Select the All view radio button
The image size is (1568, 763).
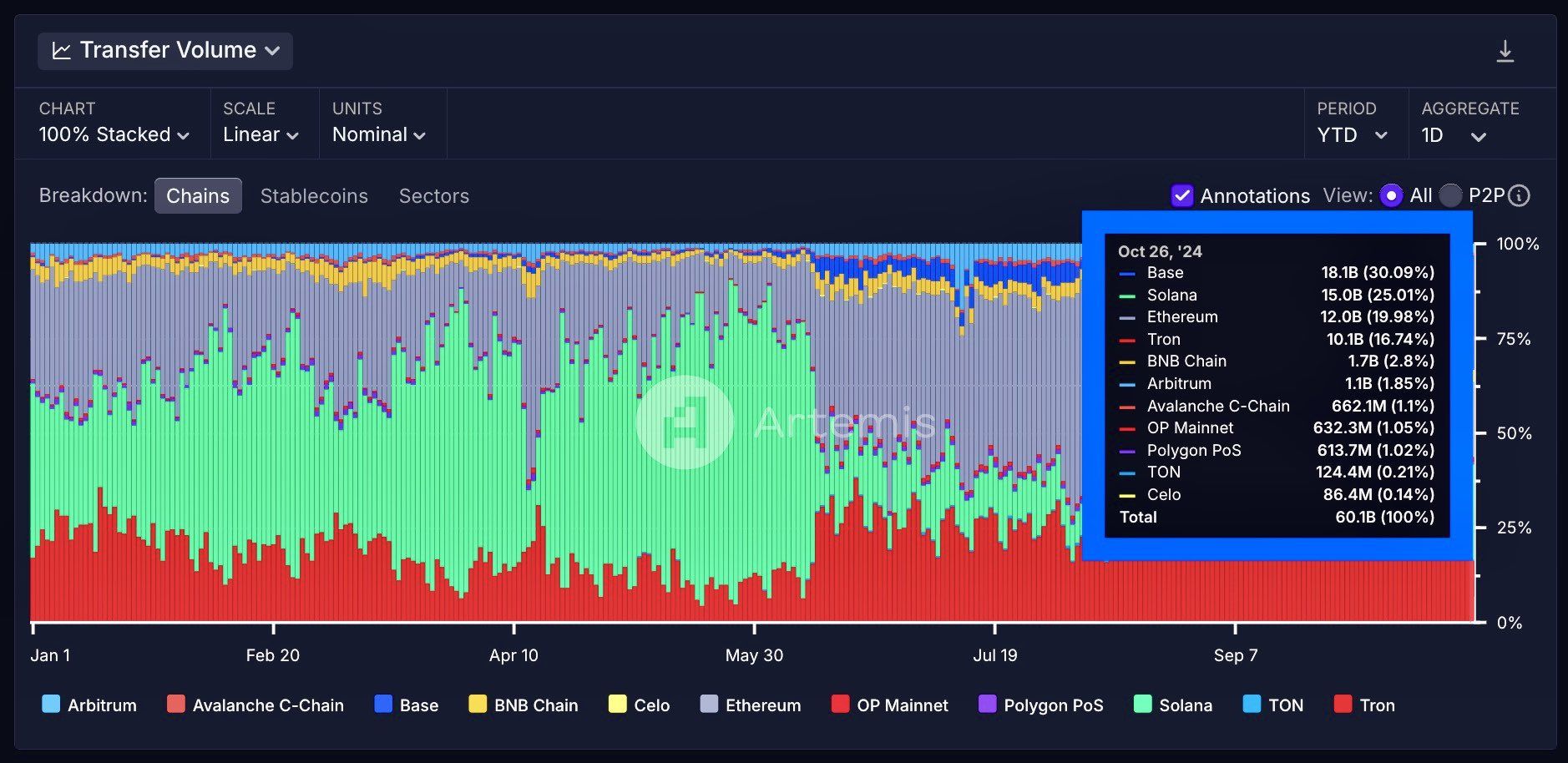point(1391,196)
